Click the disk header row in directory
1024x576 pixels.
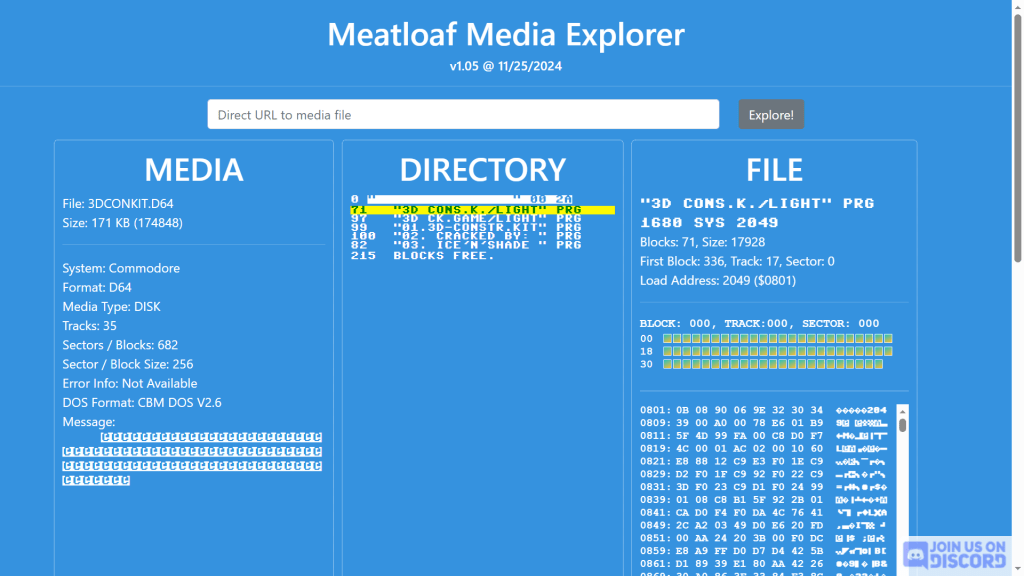coord(466,200)
